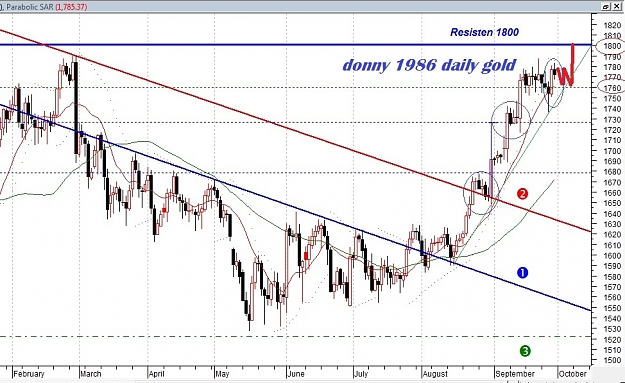
Task: Click the 1700 price label on the scale
Action: click(x=612, y=151)
